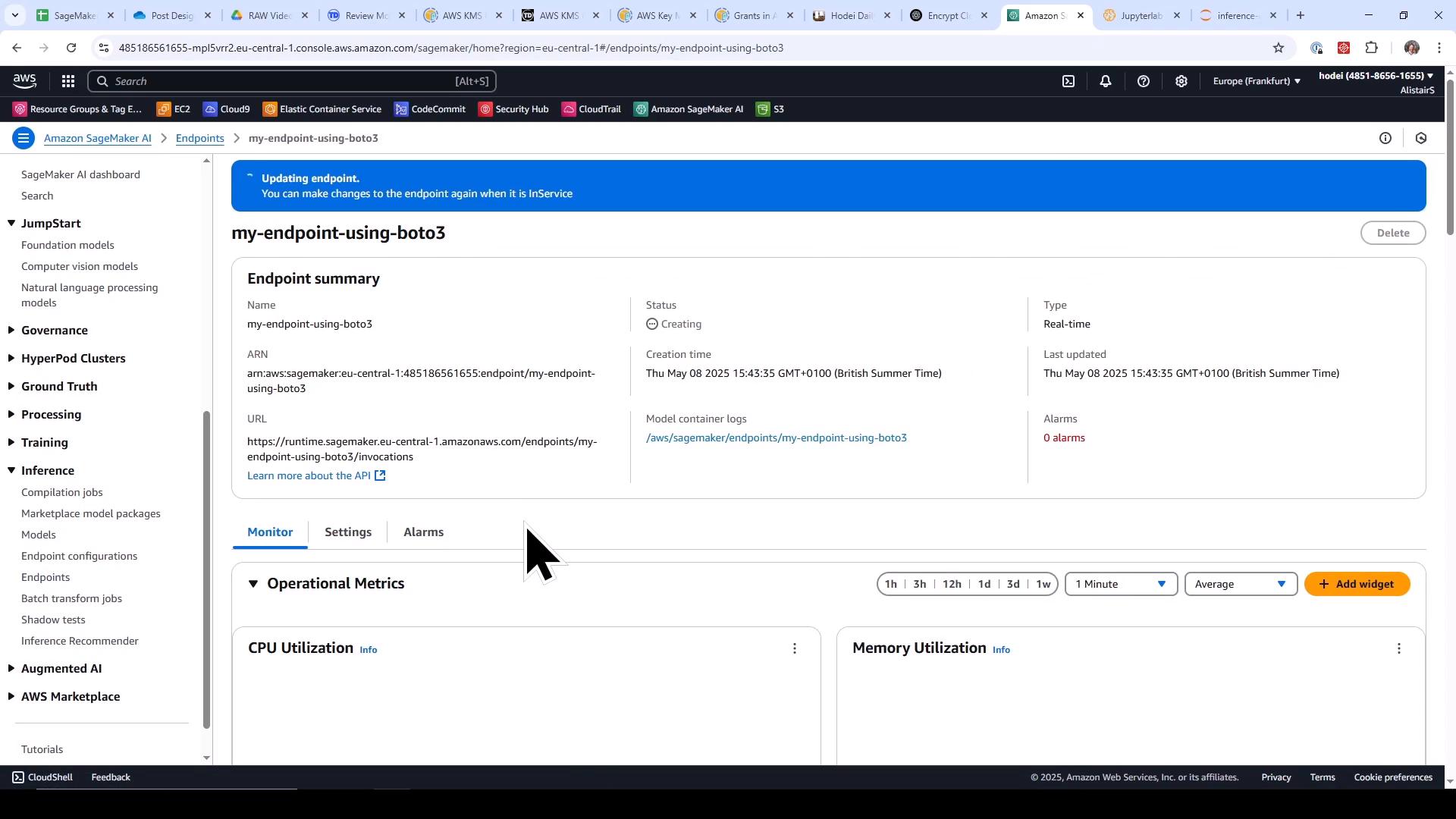Open CloudShell icon in top navigation bar

click(x=1068, y=81)
